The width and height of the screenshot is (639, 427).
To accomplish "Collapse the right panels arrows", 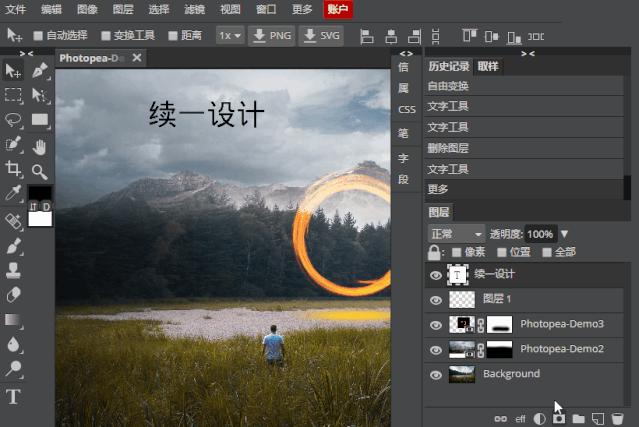I will (528, 53).
